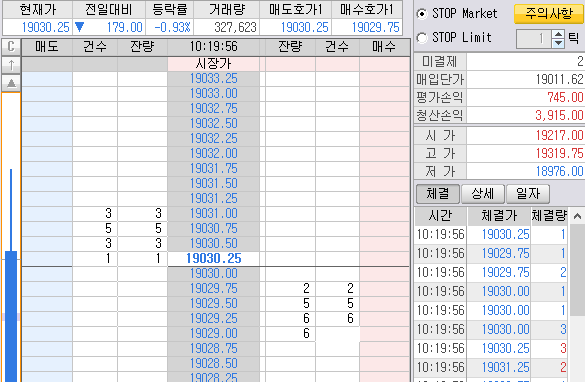Click price row 19032.25 in ladder
585x382 pixels.
213,138
